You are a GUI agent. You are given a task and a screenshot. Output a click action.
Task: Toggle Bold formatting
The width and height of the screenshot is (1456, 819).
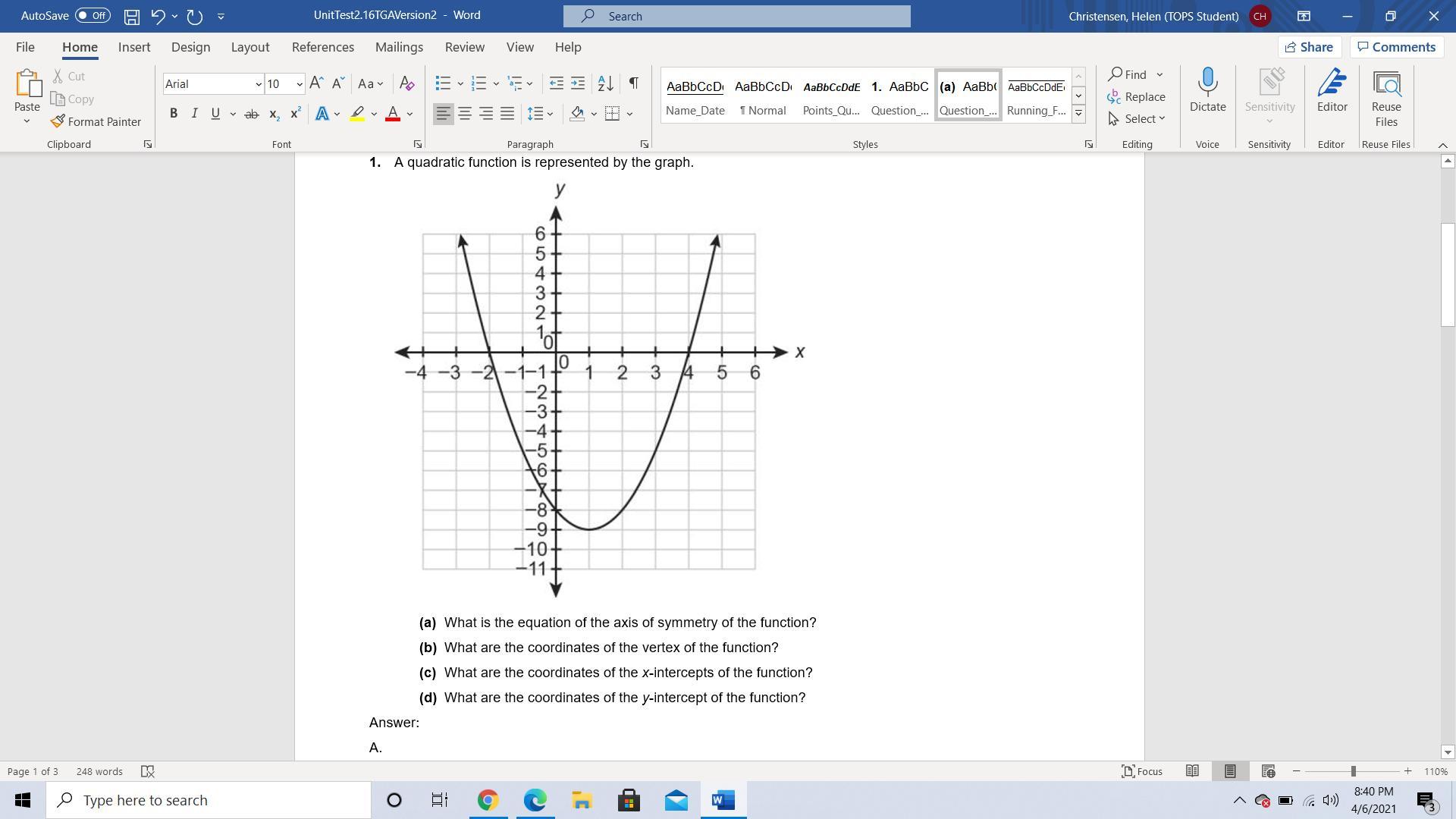pyautogui.click(x=174, y=114)
